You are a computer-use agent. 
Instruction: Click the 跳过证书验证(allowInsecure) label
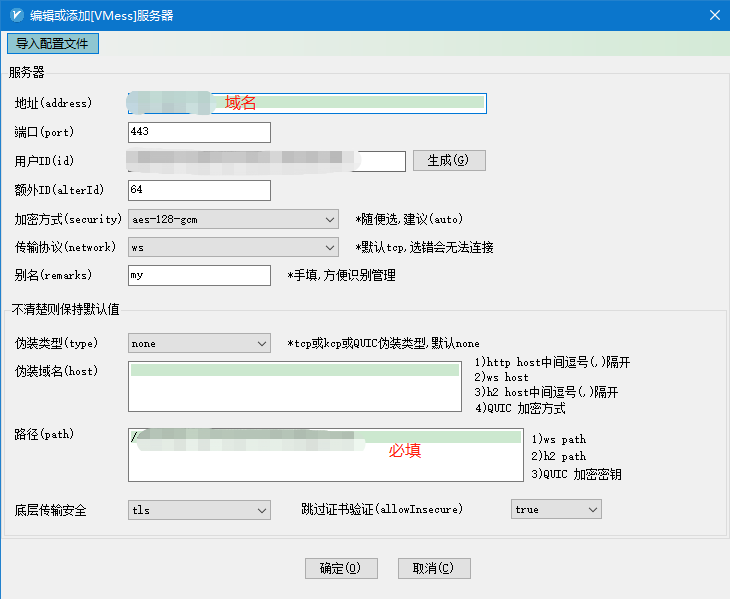pos(382,509)
